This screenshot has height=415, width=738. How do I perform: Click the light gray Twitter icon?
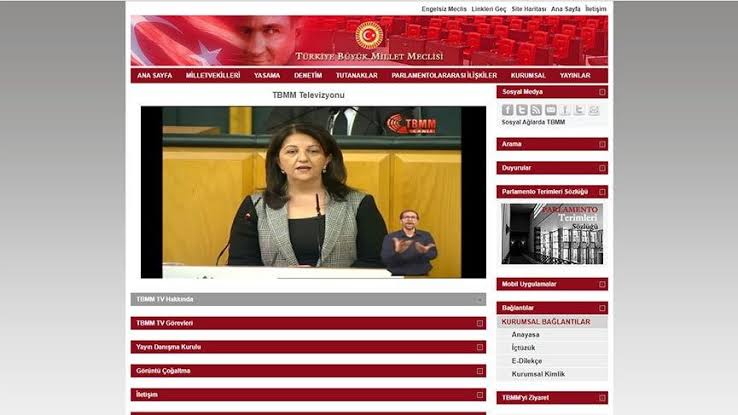[579, 110]
